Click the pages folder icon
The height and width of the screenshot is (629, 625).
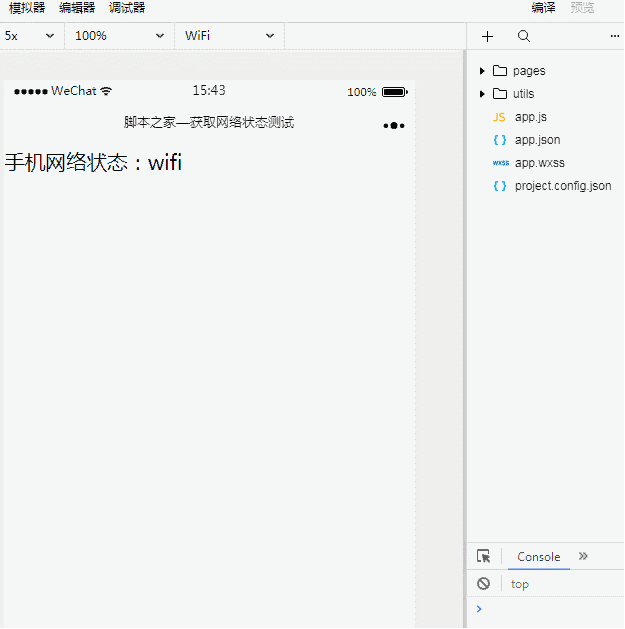(500, 71)
